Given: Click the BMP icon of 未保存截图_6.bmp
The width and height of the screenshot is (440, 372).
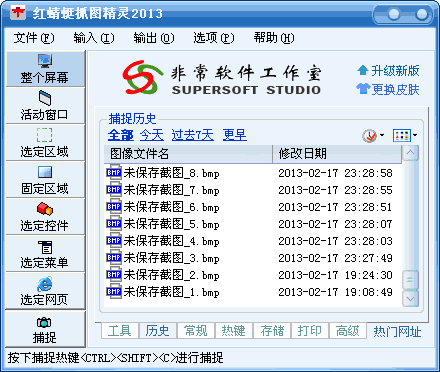Looking at the screenshot, I should click(114, 207).
